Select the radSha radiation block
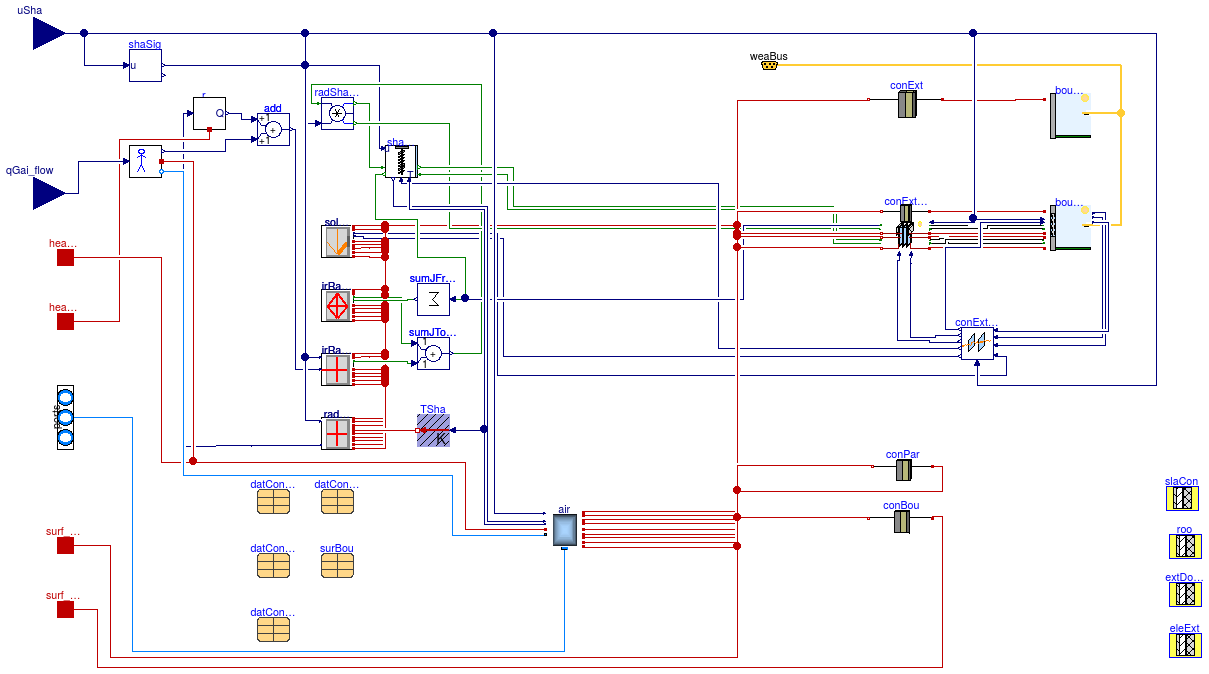This screenshot has width=1209, height=674. 337,114
